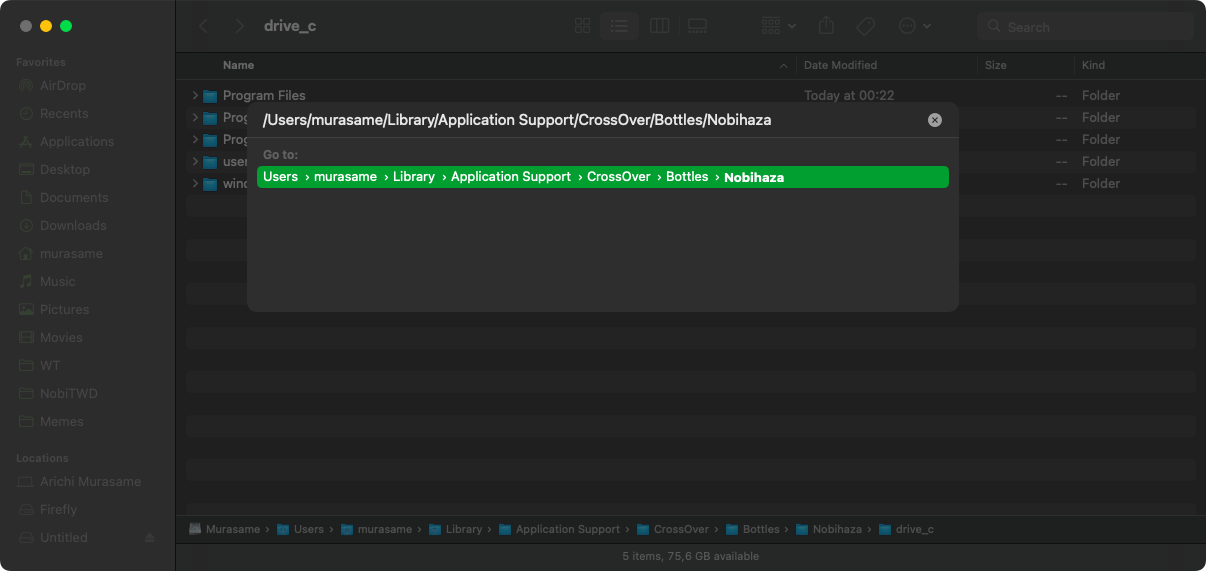Viewport: 1206px width, 571px height.
Task: Click CrossOver in the bottom path bar
Action: [680, 529]
